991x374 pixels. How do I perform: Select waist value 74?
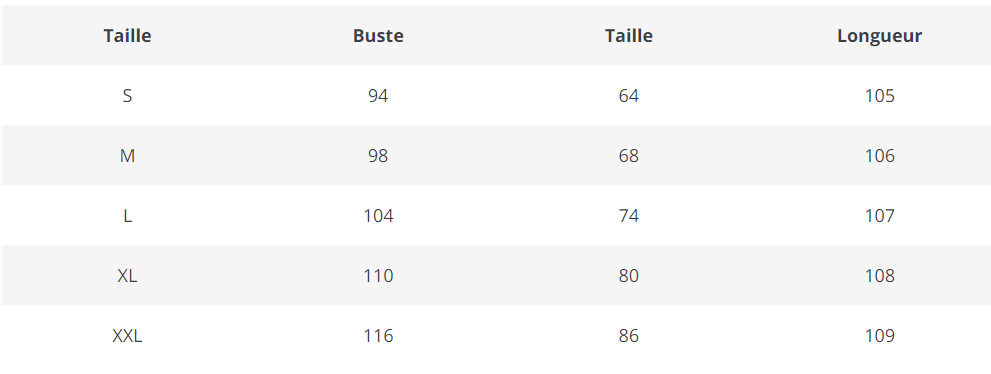coord(629,216)
